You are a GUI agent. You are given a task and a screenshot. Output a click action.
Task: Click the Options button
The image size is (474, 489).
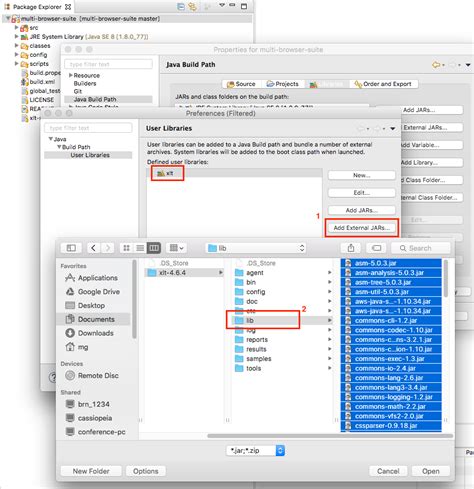[x=146, y=471]
